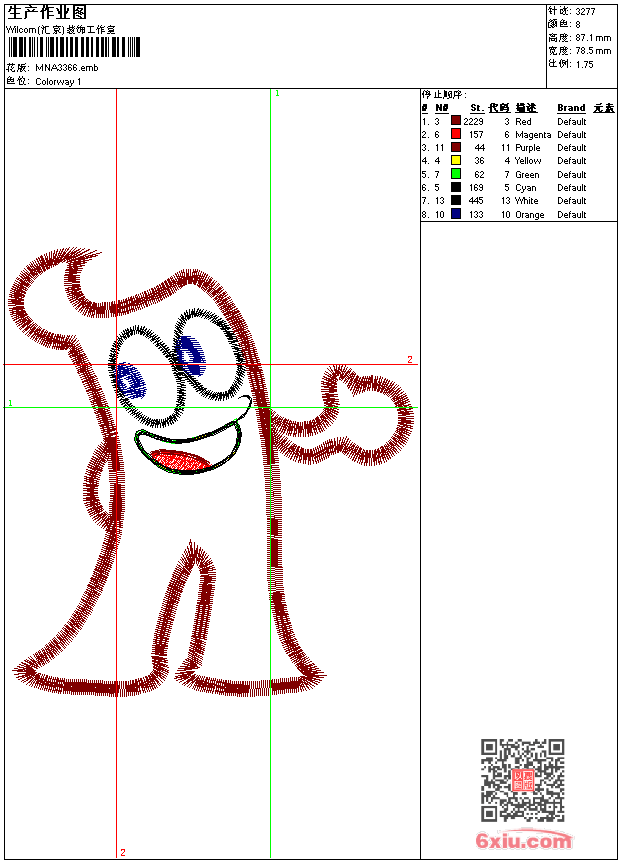This screenshot has height=860, width=620.
Task: Click Default in the Red row
Action: (x=572, y=122)
